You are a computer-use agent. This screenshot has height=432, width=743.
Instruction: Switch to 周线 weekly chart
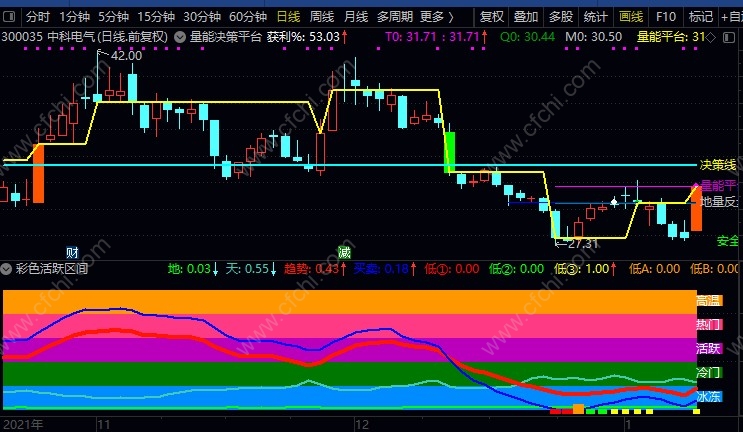pos(322,18)
